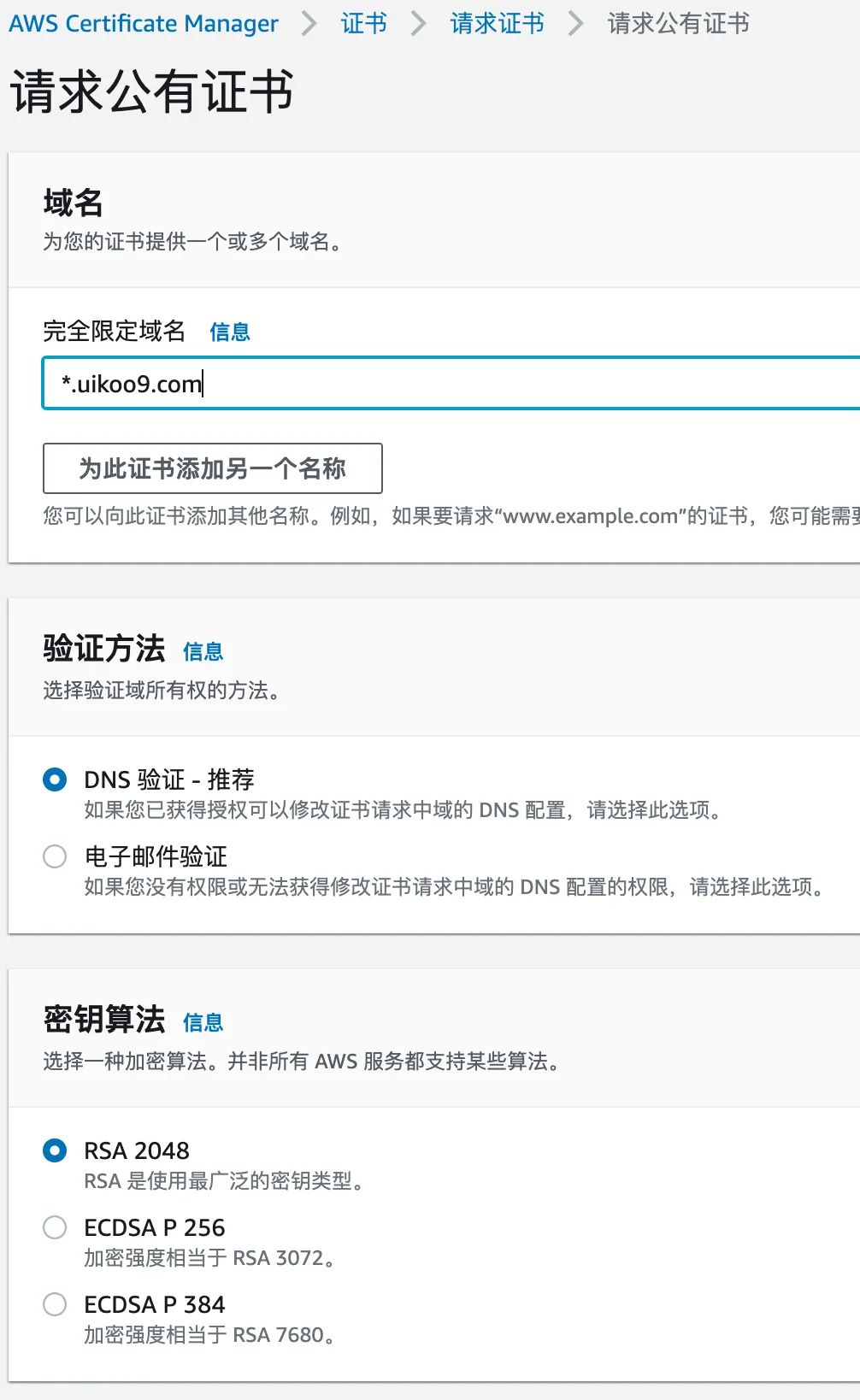The width and height of the screenshot is (860, 1400).
Task: Open 信息 link beside 密钥算法 heading
Action: coord(203,1022)
